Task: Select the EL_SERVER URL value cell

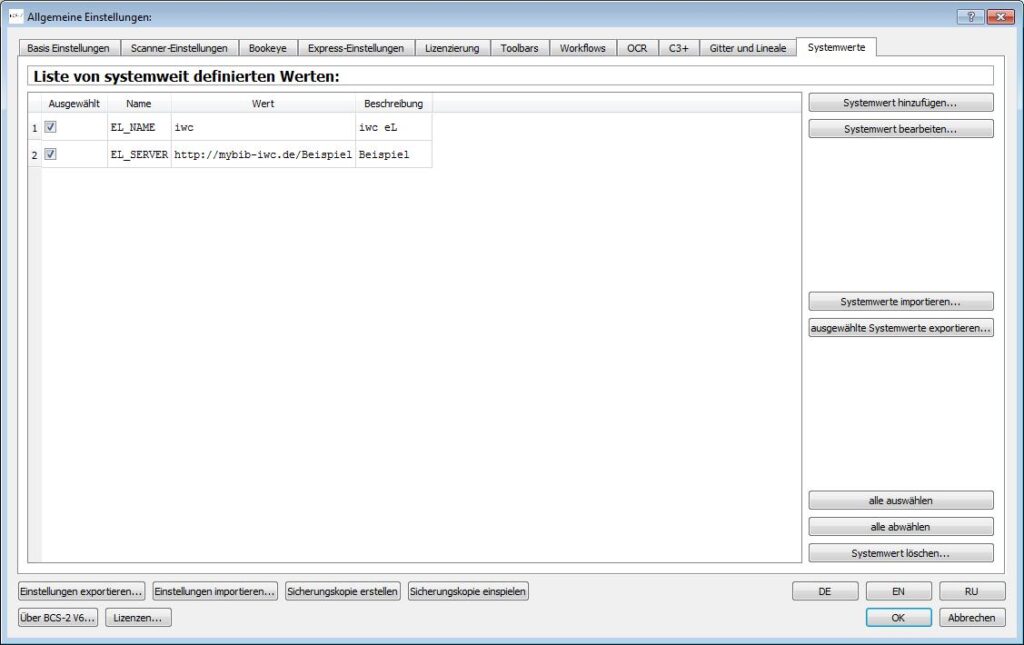Action: click(263, 155)
